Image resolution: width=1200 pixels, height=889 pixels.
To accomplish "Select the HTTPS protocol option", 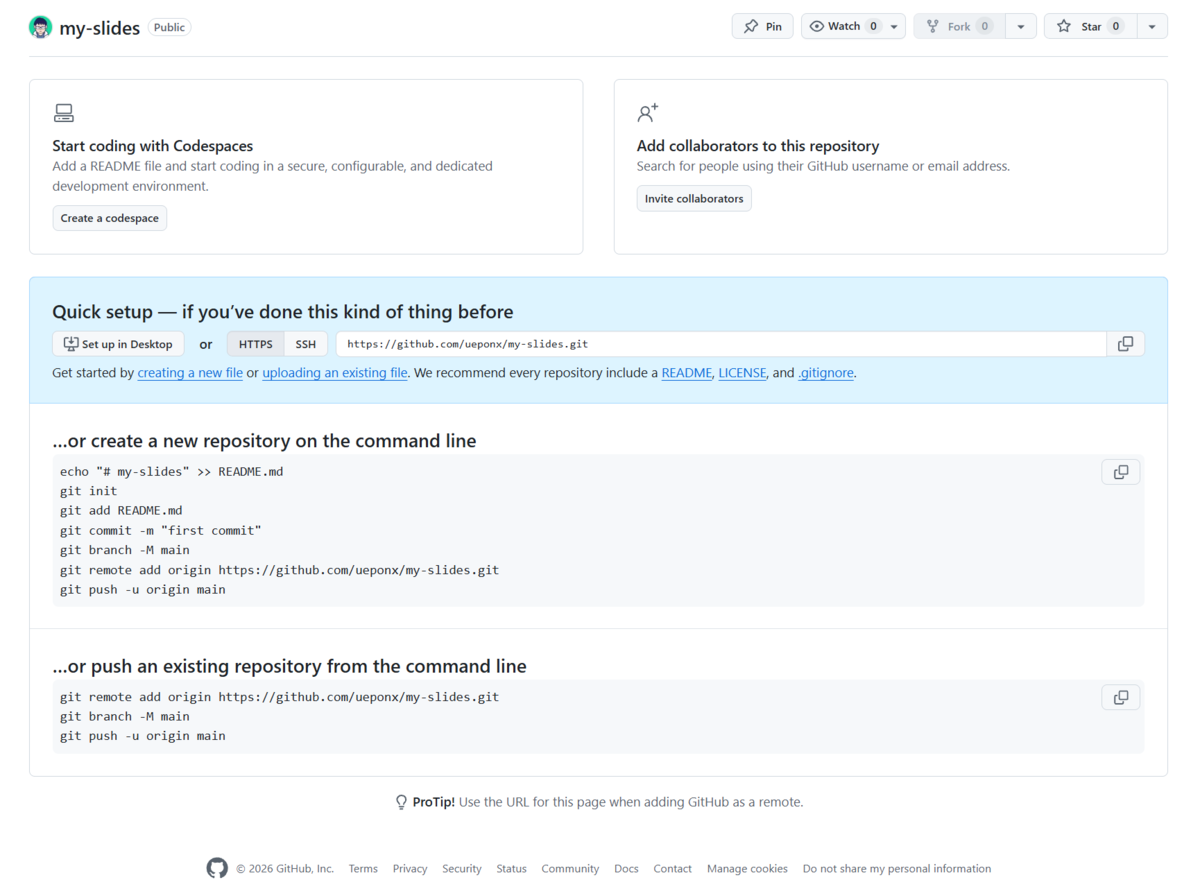I will point(256,344).
